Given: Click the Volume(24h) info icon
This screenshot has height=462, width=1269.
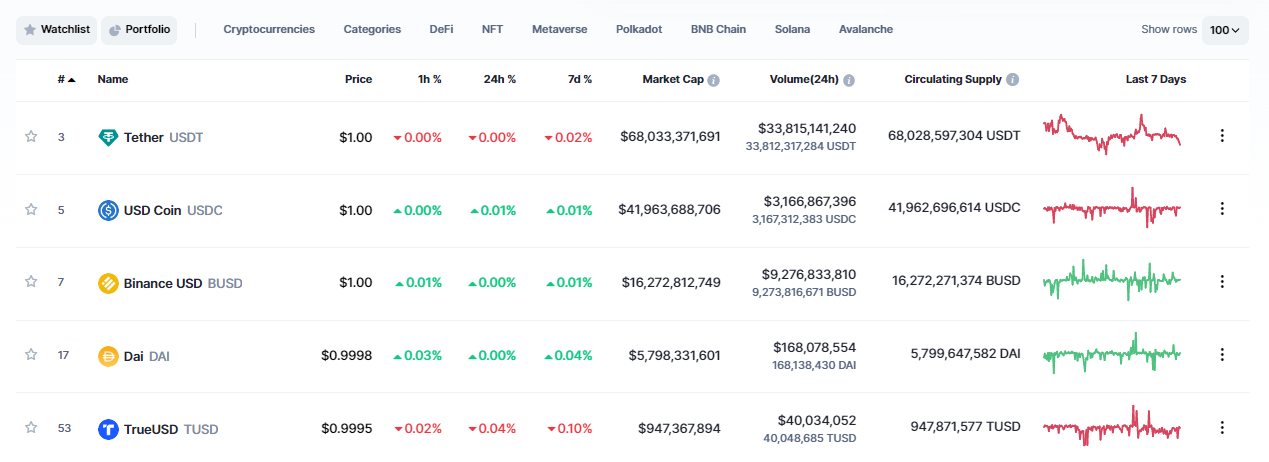Looking at the screenshot, I should pyautogui.click(x=849, y=80).
